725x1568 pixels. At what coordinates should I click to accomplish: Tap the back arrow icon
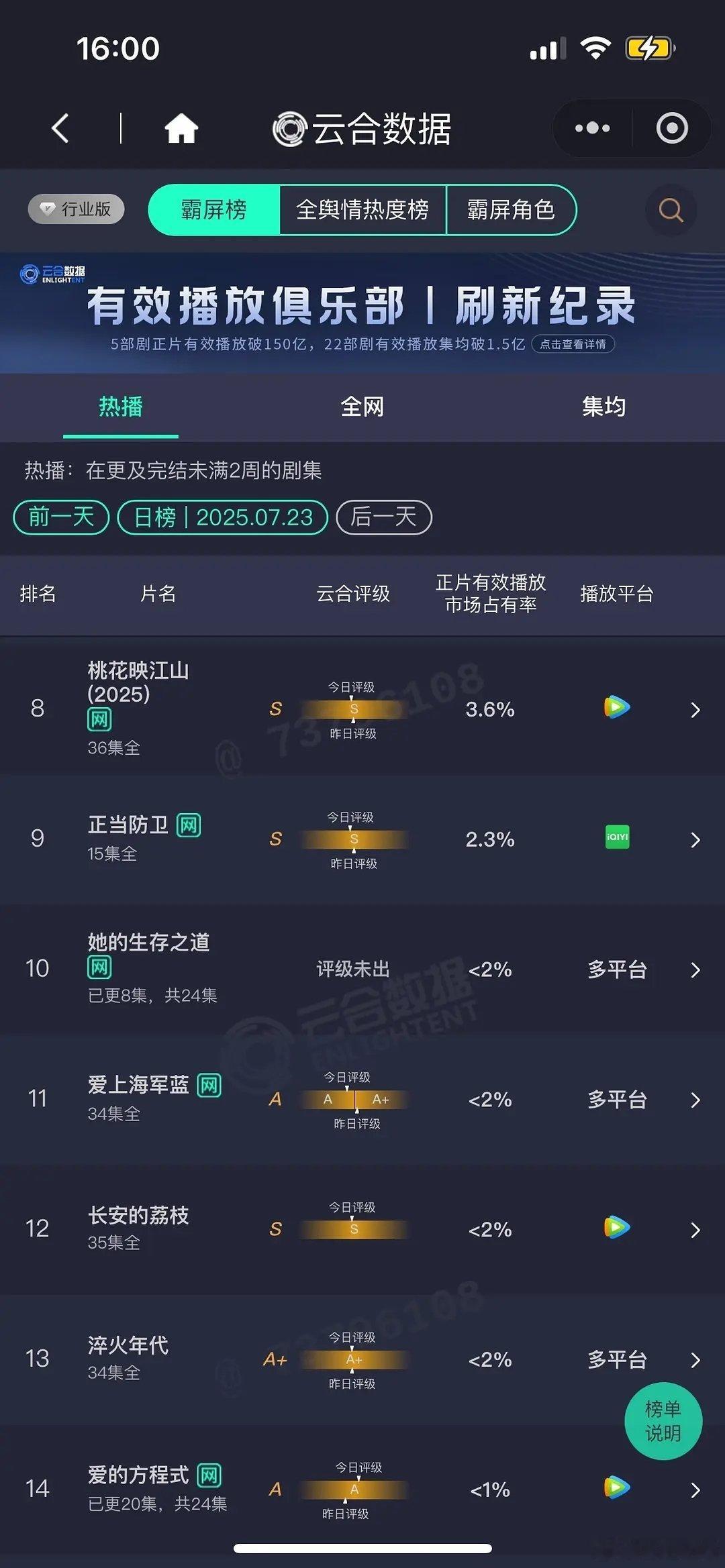[60, 128]
